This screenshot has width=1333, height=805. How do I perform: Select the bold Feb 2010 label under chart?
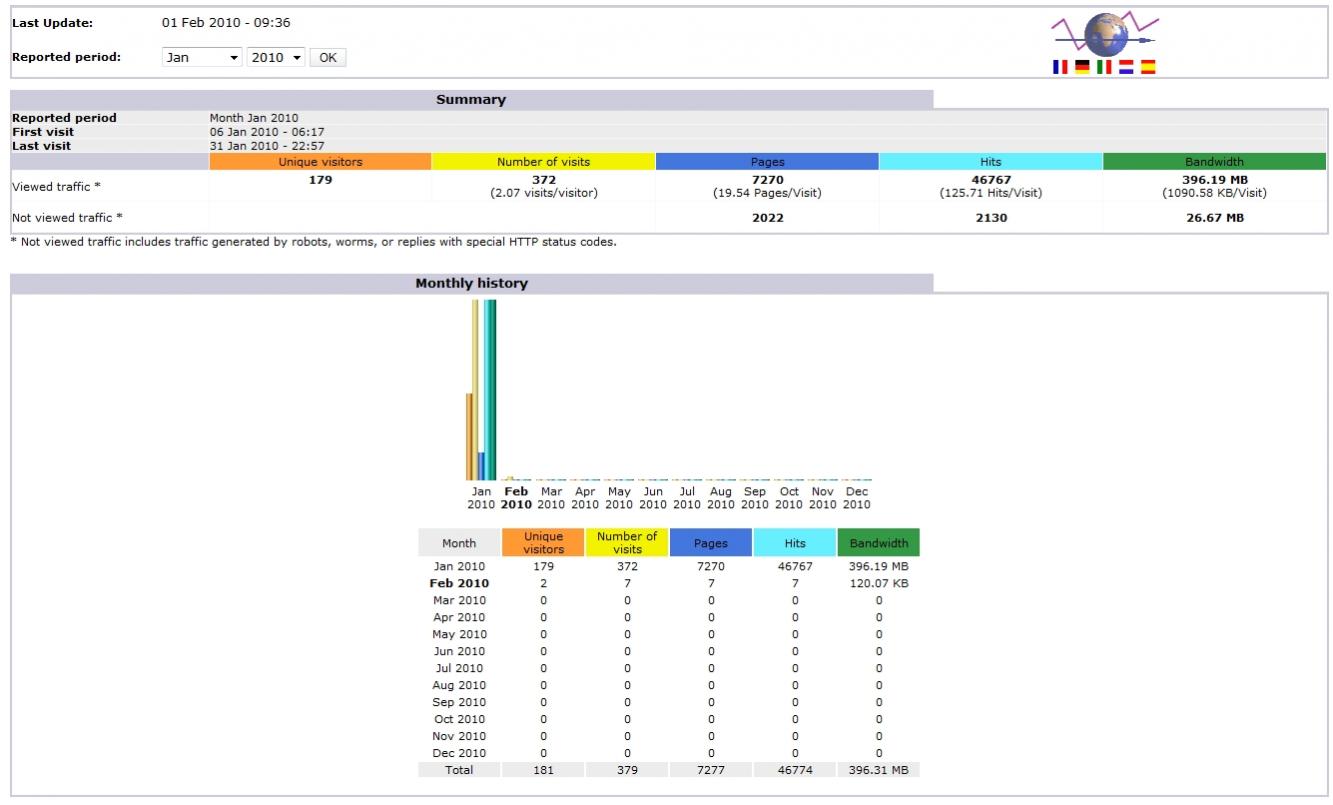click(x=516, y=498)
